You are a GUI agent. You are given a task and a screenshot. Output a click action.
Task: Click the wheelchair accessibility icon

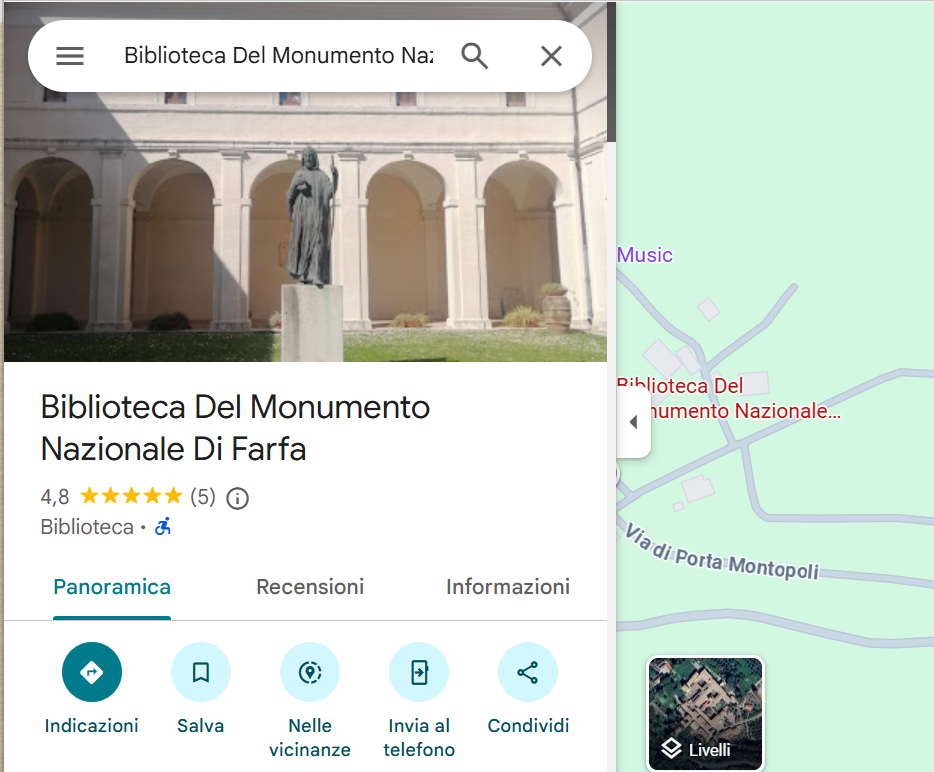coord(163,527)
